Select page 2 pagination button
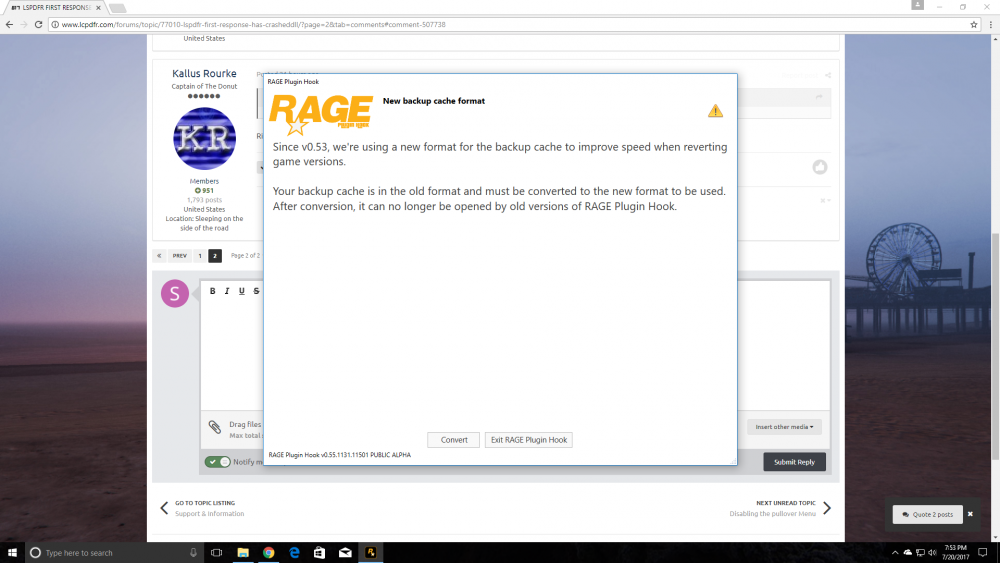The image size is (1000, 563). click(x=215, y=256)
